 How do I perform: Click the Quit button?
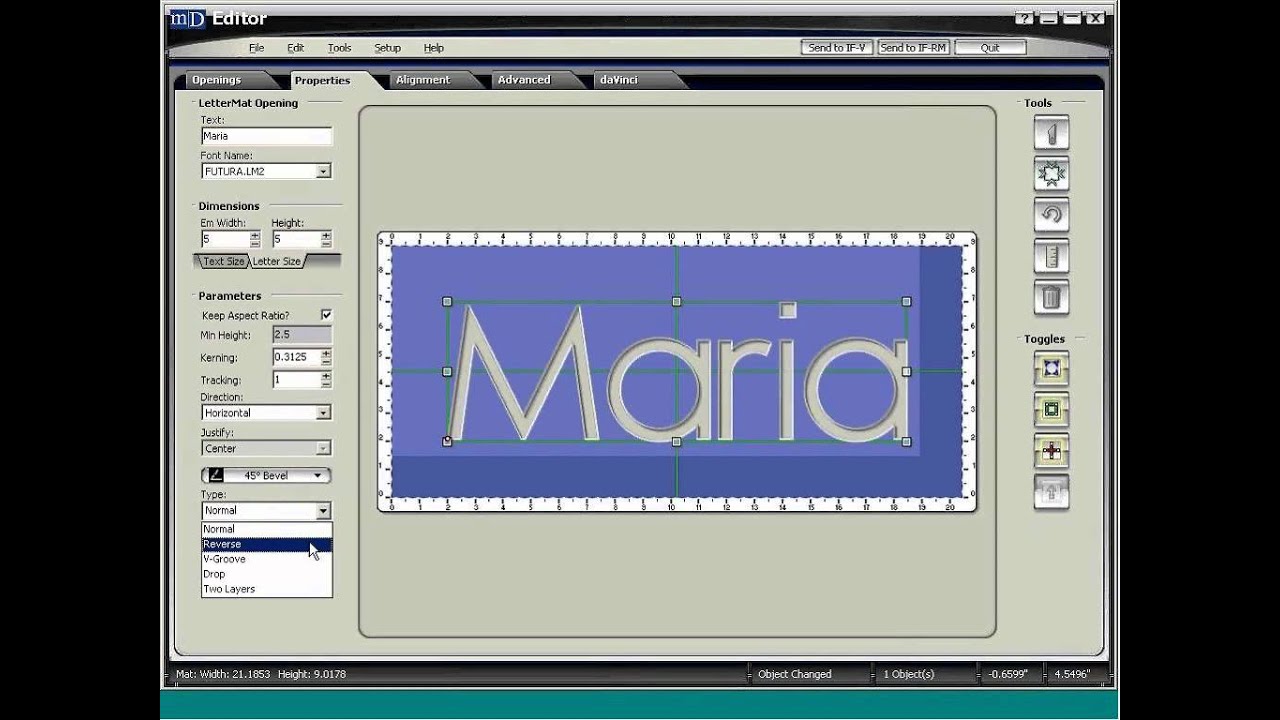pos(990,48)
